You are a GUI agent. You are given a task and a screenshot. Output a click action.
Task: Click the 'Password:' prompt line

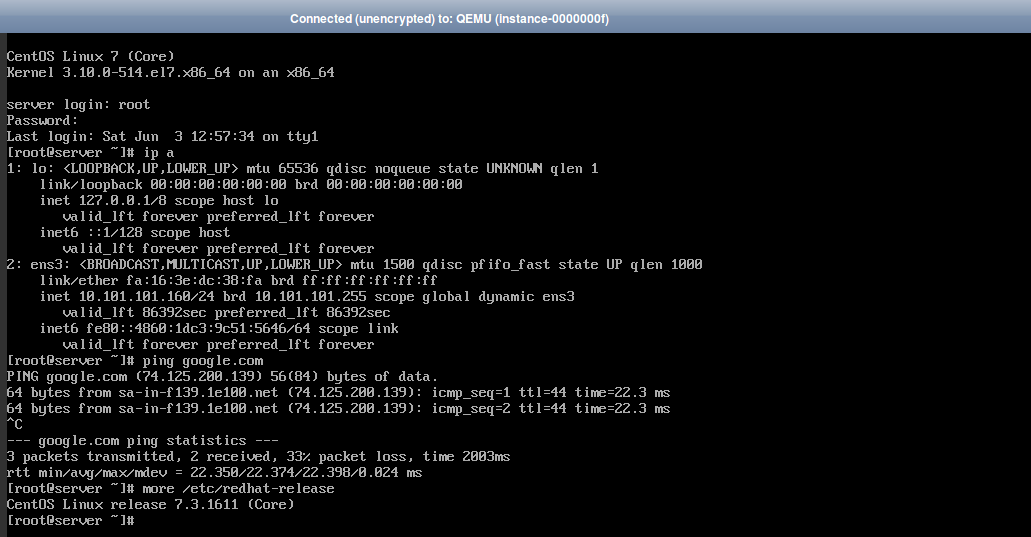42,120
